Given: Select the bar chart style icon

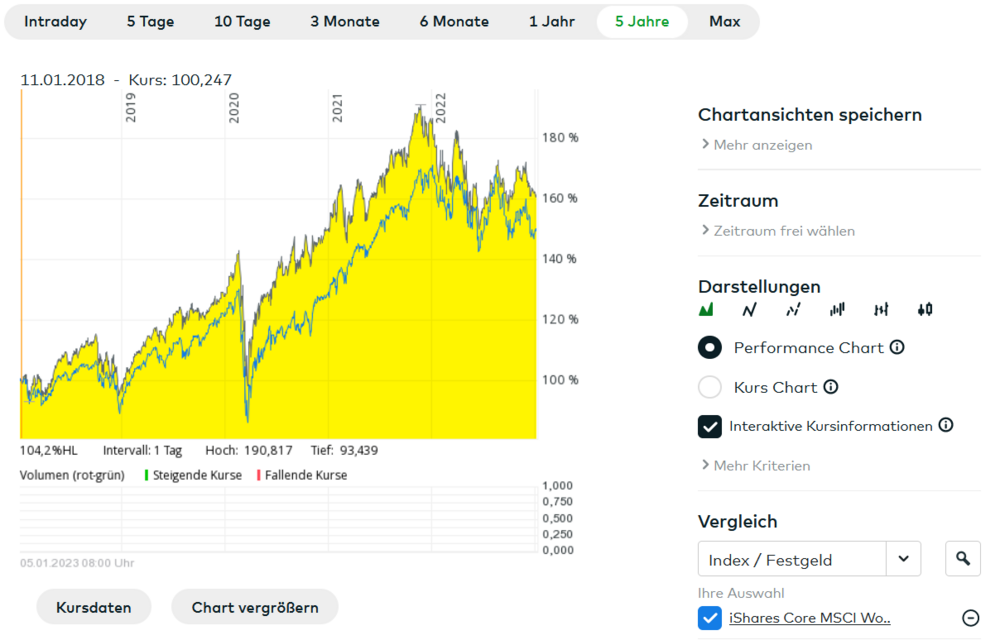Looking at the screenshot, I should (837, 310).
